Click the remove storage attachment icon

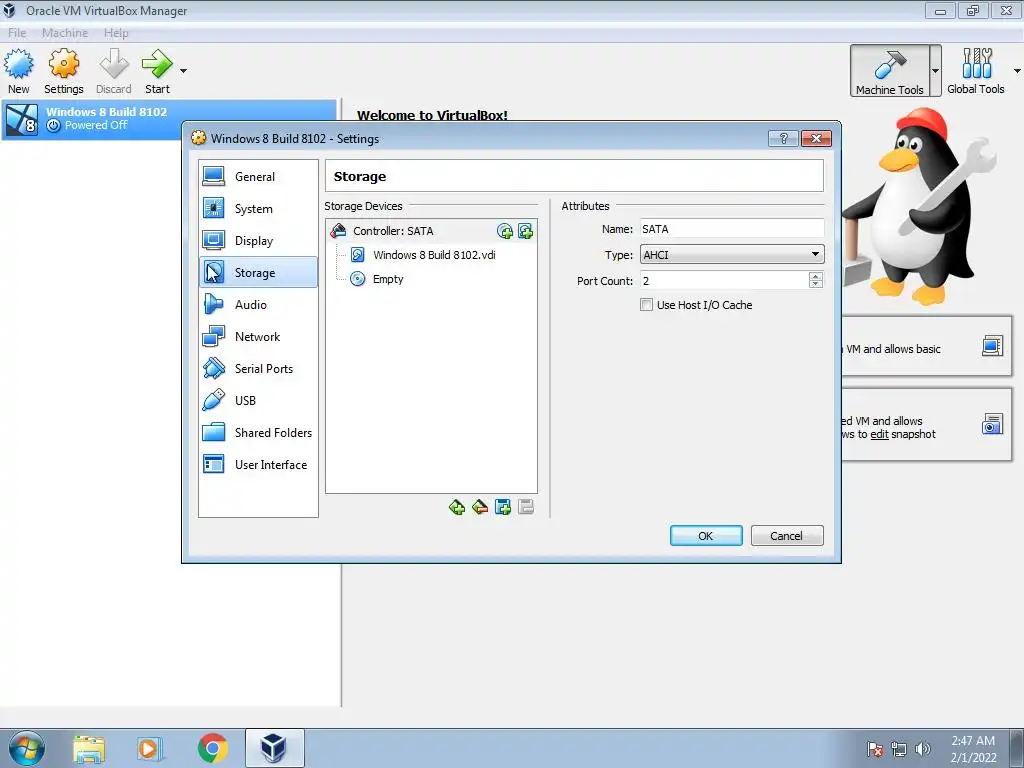[526, 507]
